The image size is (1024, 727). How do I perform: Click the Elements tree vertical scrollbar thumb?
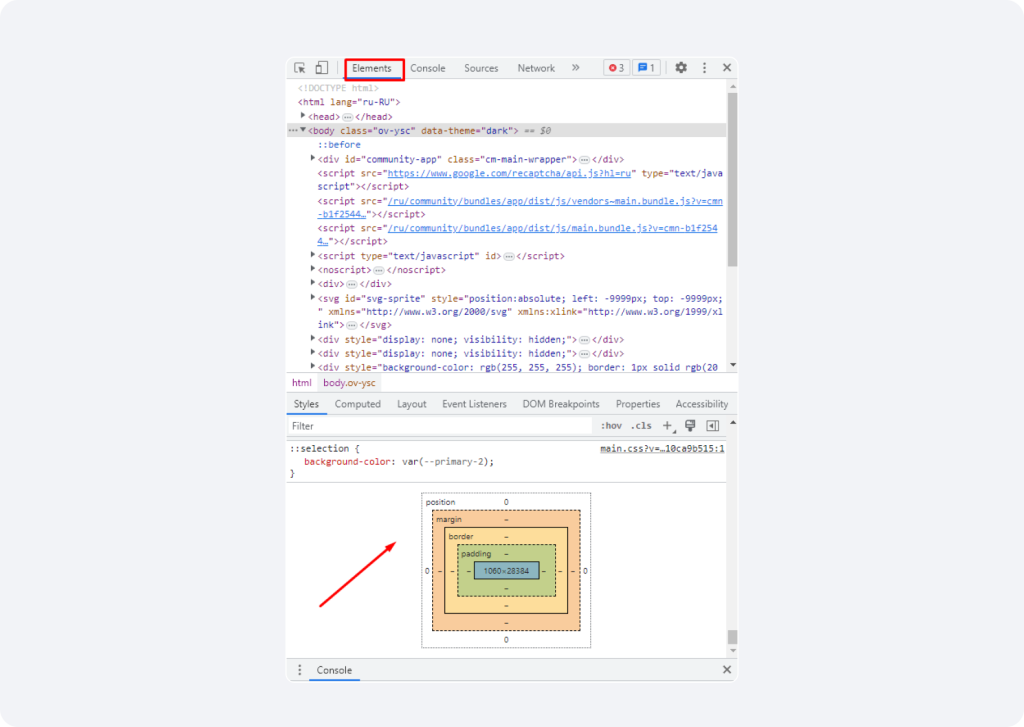click(733, 179)
